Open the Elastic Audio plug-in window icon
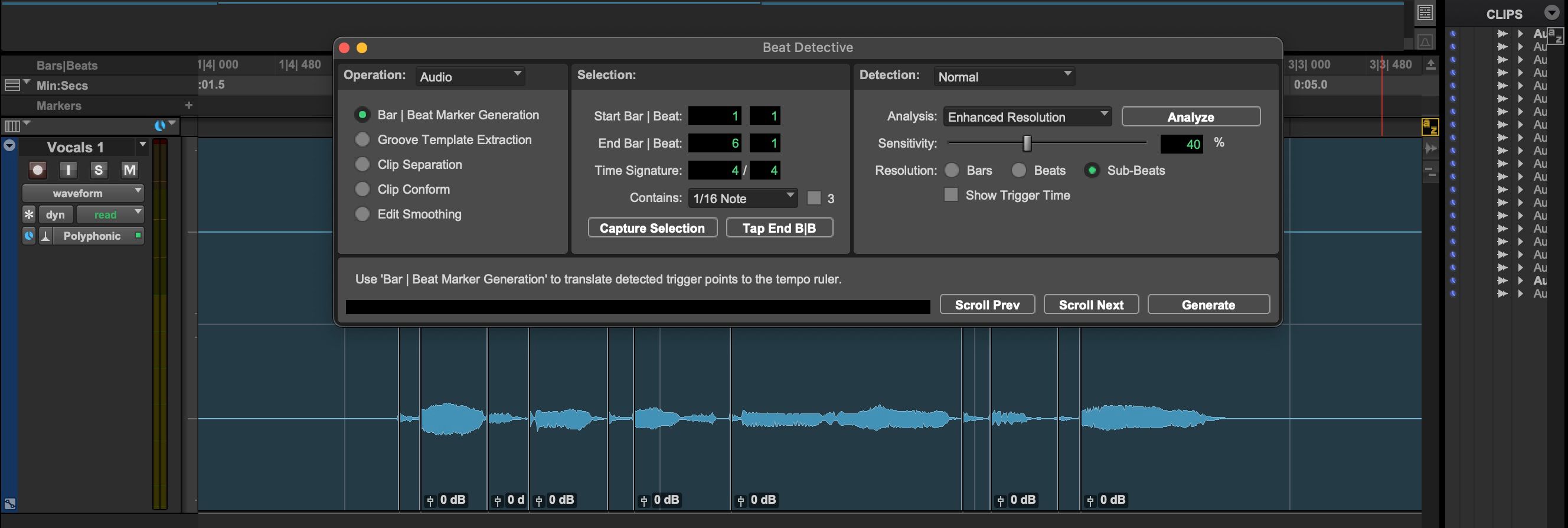The height and width of the screenshot is (528, 1568). click(x=45, y=236)
